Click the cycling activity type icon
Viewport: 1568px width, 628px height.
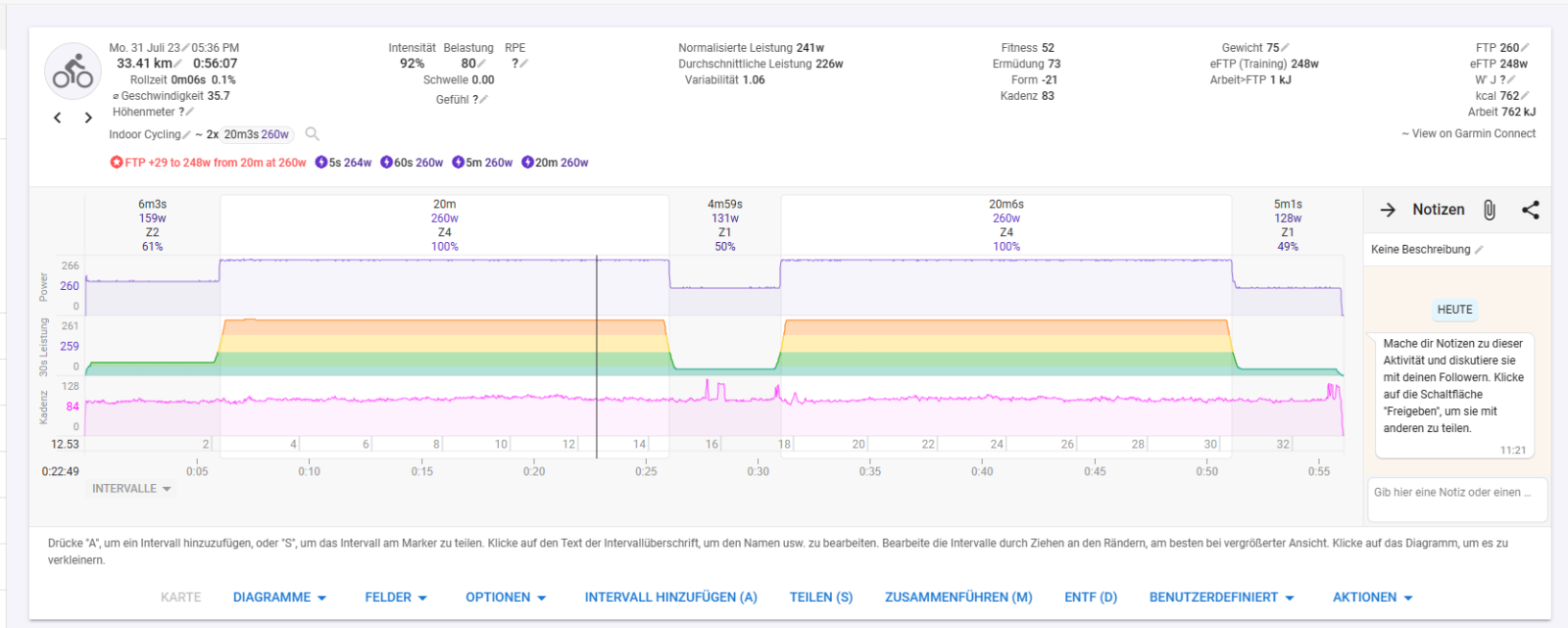(73, 72)
